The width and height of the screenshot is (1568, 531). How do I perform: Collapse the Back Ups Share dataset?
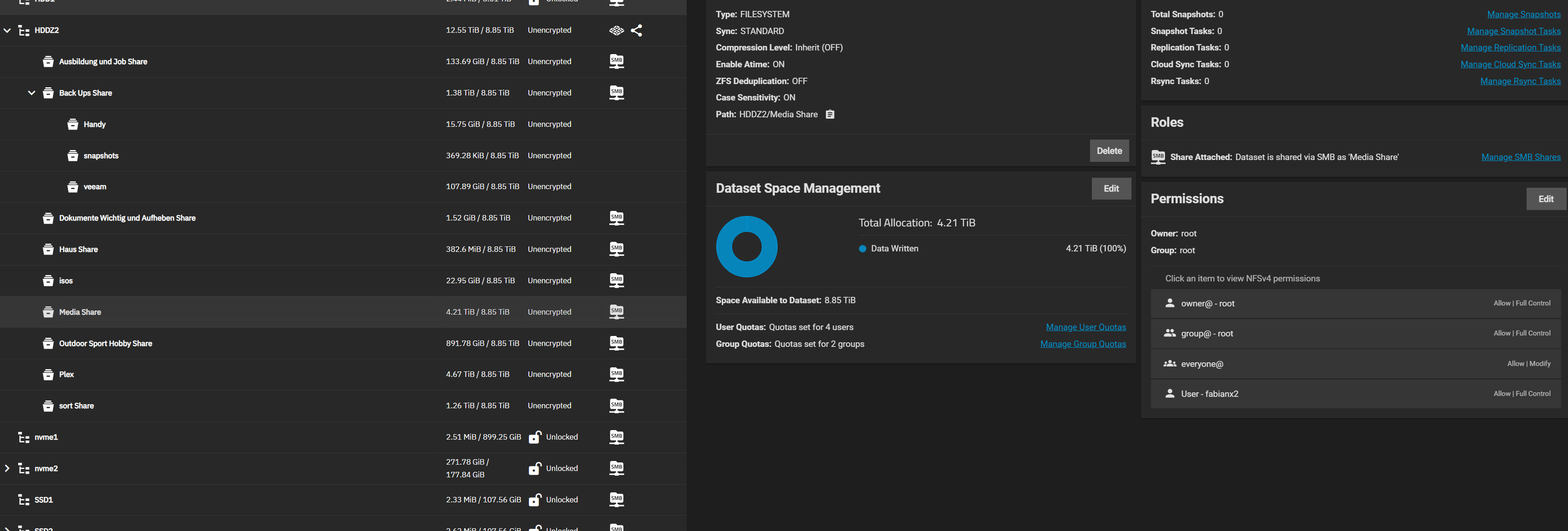coord(32,93)
